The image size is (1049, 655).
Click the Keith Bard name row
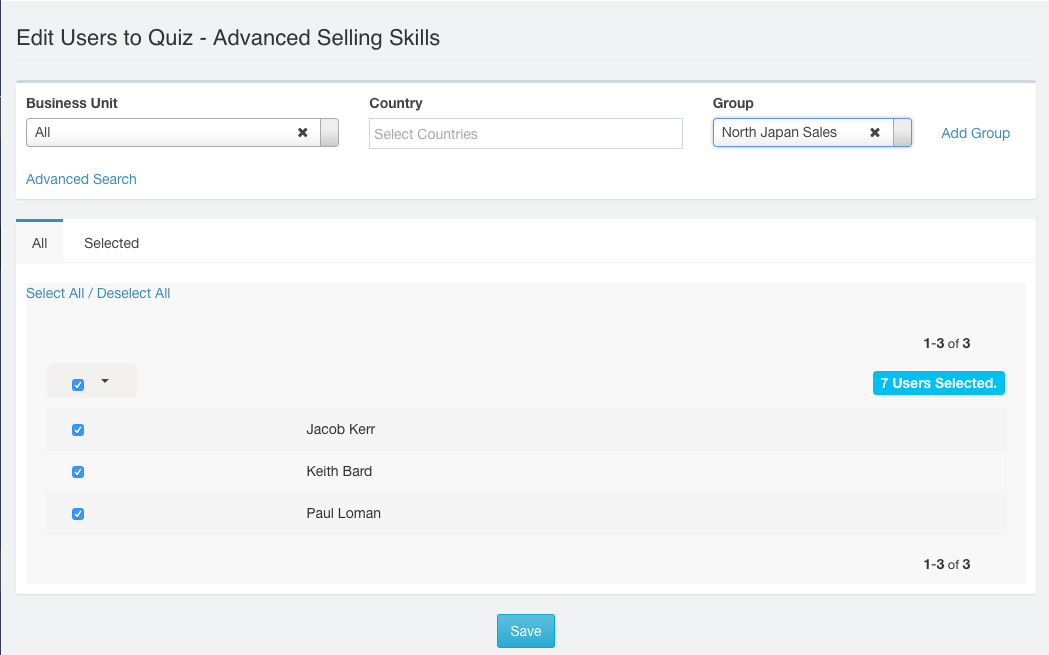tap(339, 471)
